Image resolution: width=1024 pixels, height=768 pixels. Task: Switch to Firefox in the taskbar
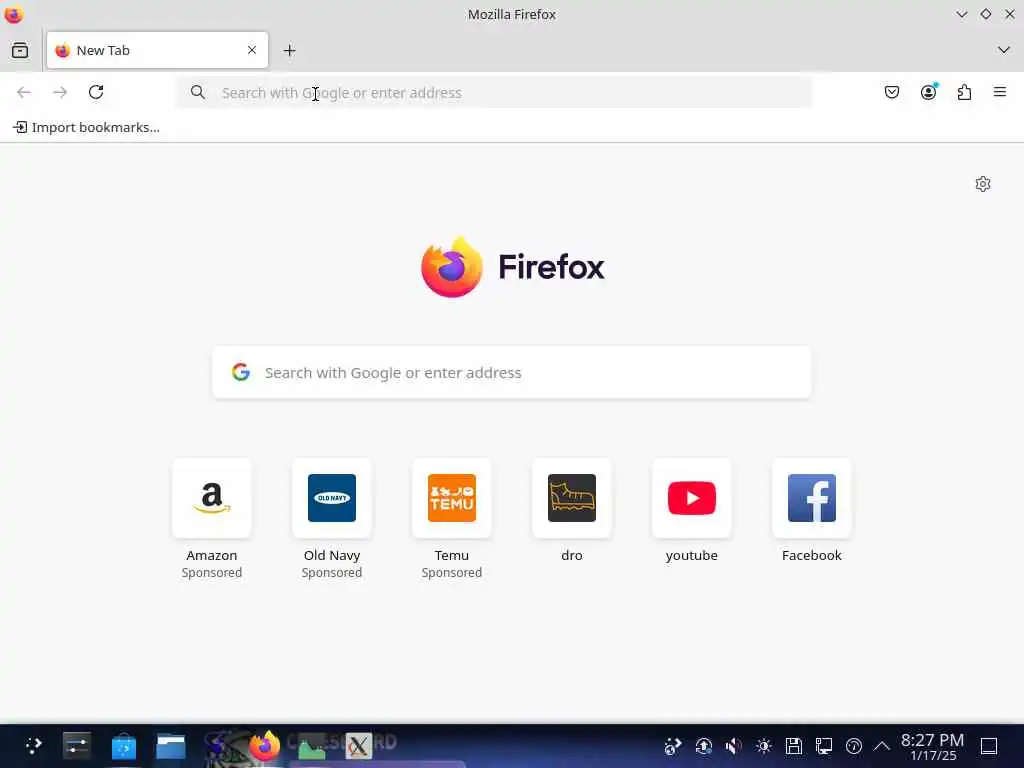264,746
